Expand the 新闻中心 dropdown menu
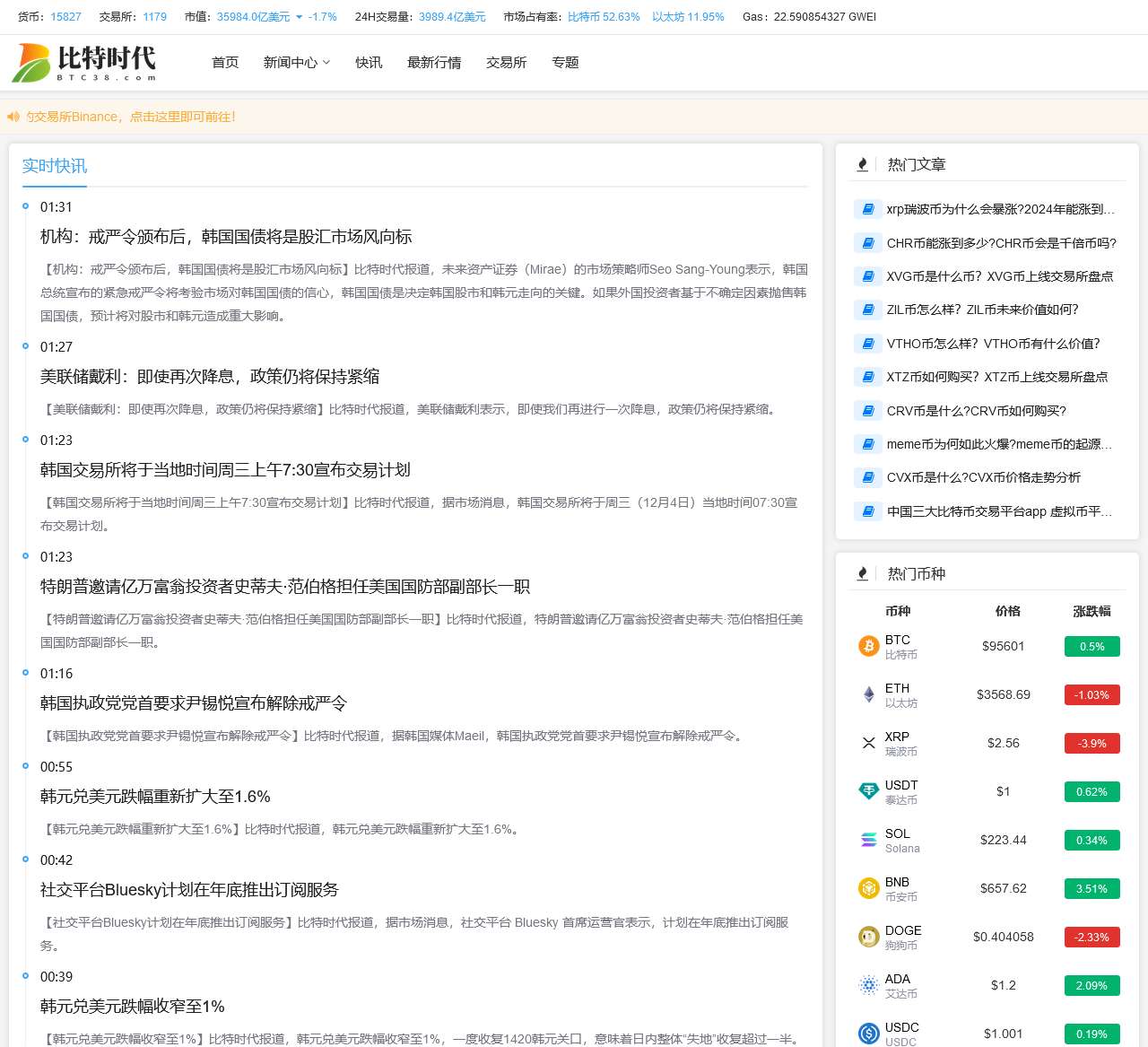 coord(296,63)
